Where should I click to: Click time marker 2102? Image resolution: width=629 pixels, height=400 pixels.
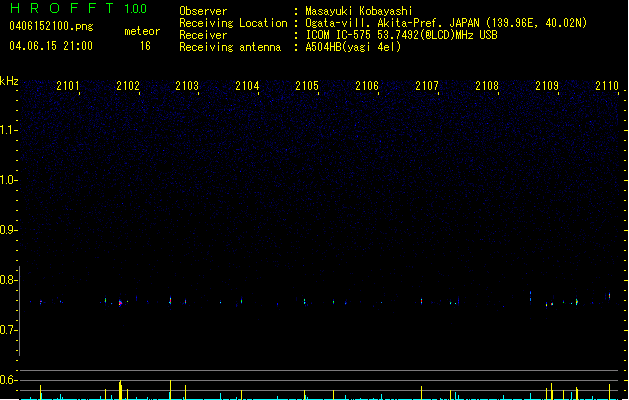click(128, 86)
